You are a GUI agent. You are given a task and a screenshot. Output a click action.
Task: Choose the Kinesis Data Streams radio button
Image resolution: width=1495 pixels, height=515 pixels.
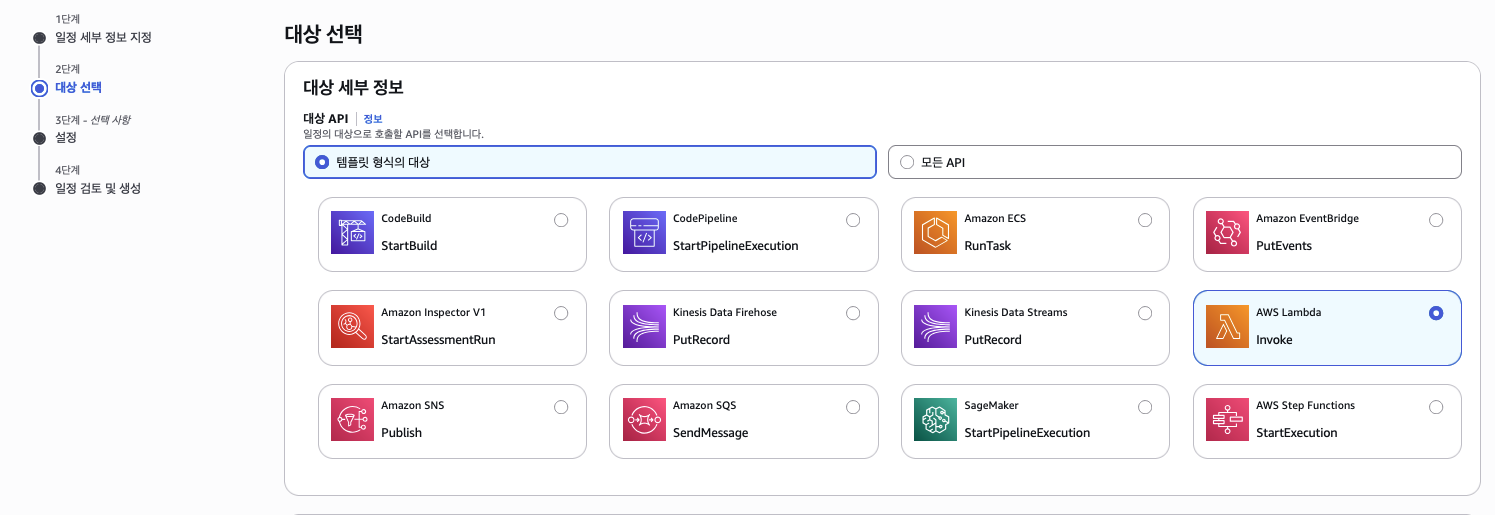pos(1145,313)
